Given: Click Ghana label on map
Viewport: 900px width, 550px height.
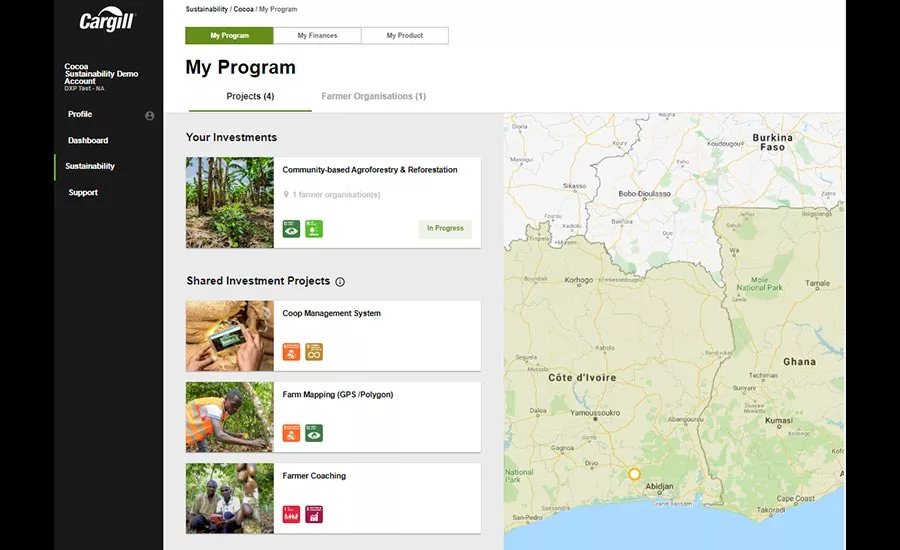Looking at the screenshot, I should [x=800, y=362].
